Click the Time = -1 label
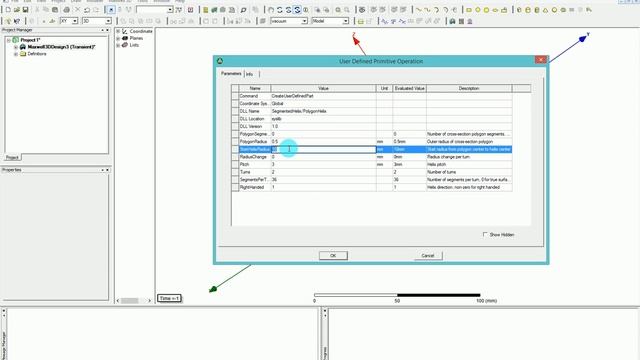The width and height of the screenshot is (640, 360). pos(169,298)
